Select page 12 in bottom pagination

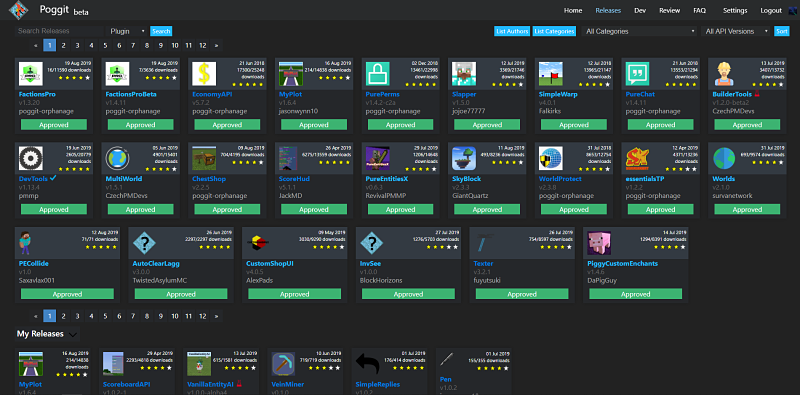pyautogui.click(x=203, y=316)
